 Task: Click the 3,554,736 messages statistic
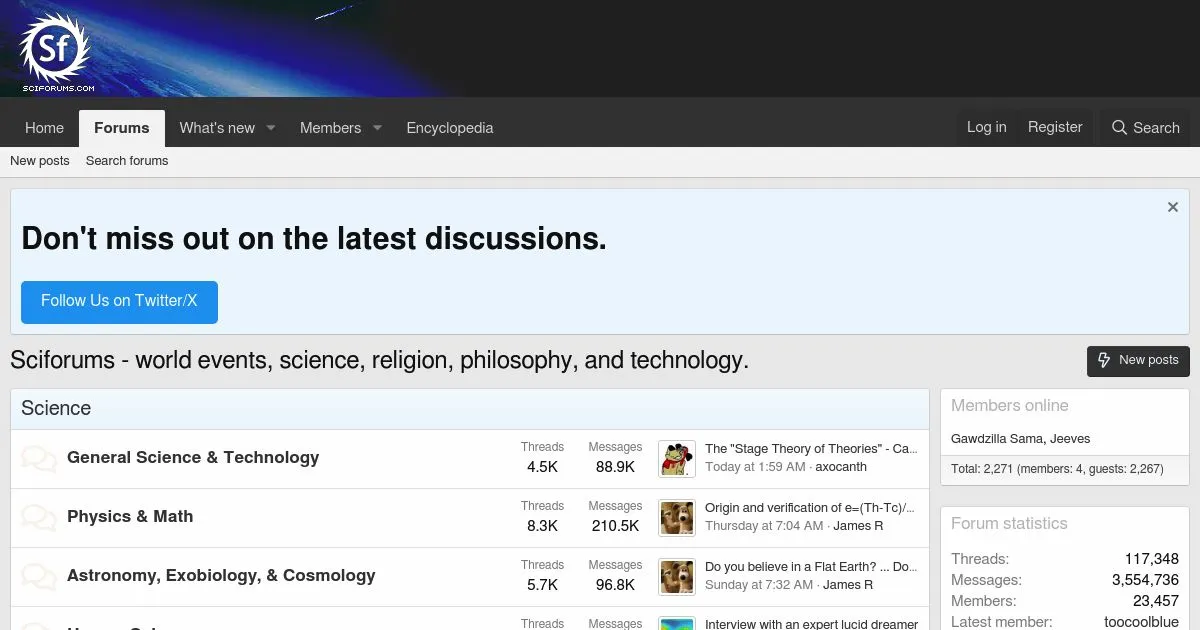tap(1145, 580)
